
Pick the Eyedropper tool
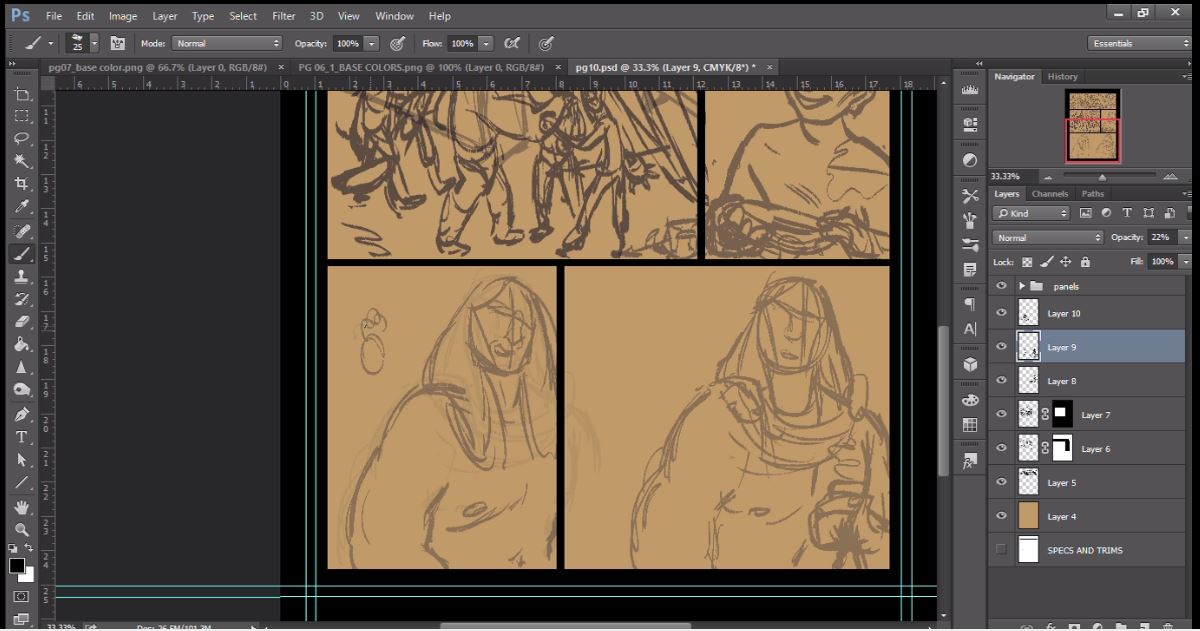click(x=22, y=207)
